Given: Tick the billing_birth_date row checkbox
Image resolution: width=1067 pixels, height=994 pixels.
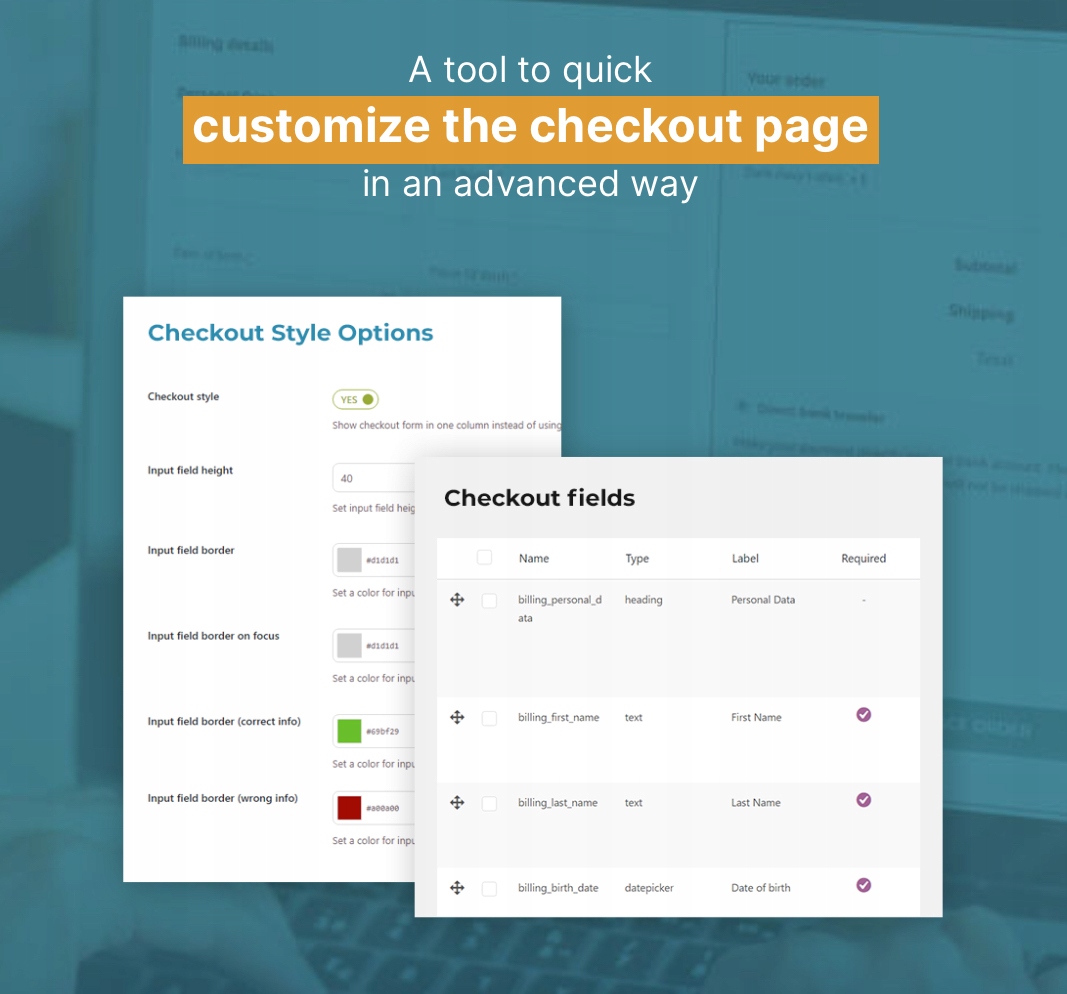Looking at the screenshot, I should click(489, 888).
